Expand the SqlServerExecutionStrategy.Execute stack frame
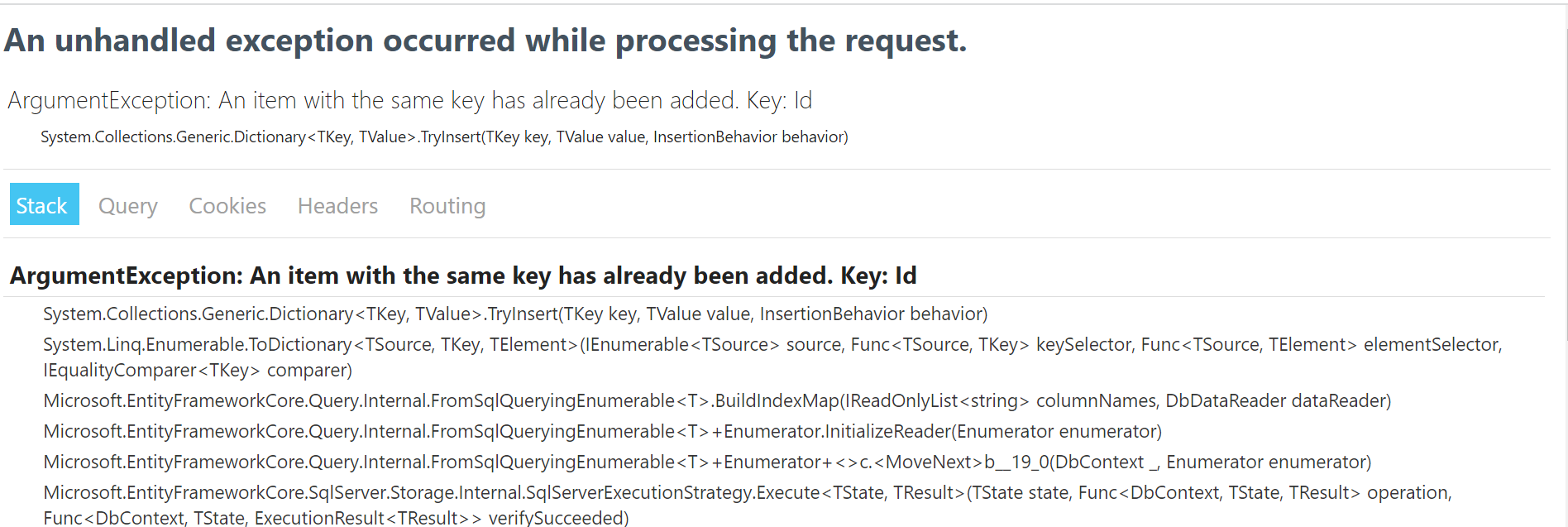Image resolution: width=1568 pixels, height=527 pixels. [747, 505]
